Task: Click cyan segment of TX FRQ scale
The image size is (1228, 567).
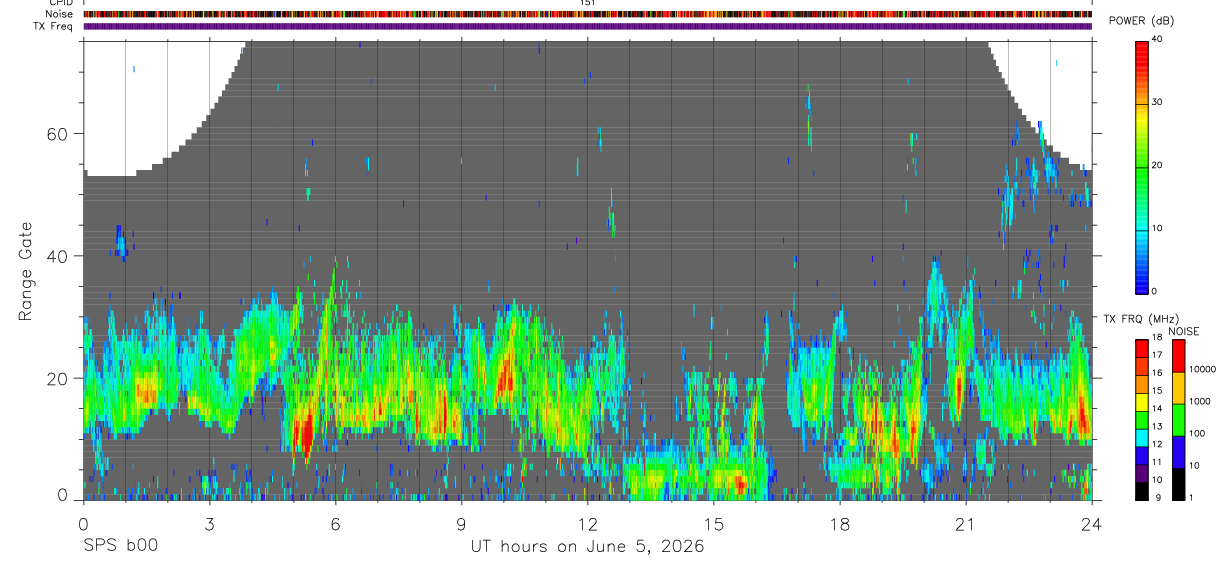Action: 1142,438
